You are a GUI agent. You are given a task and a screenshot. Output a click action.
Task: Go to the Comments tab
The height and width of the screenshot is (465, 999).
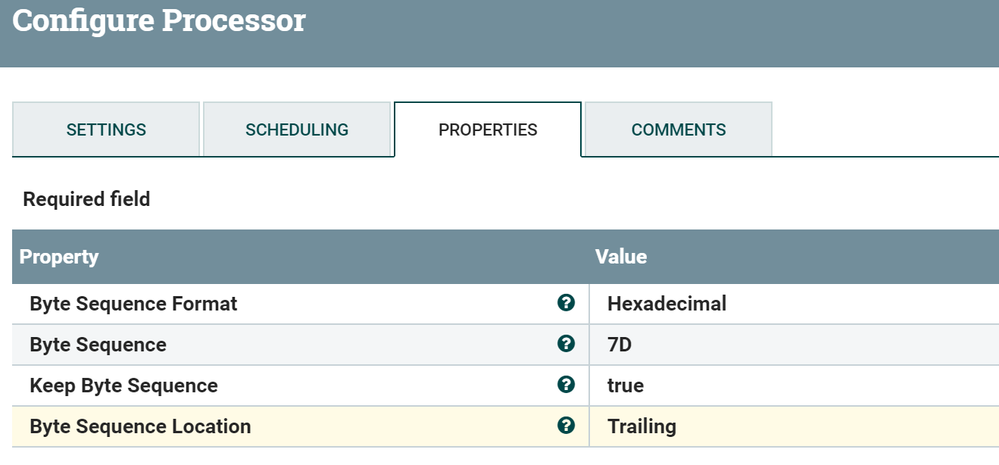coord(678,130)
